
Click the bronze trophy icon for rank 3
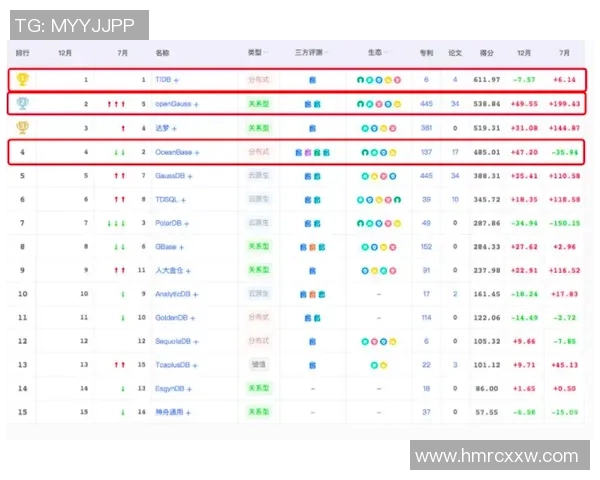pyautogui.click(x=22, y=127)
